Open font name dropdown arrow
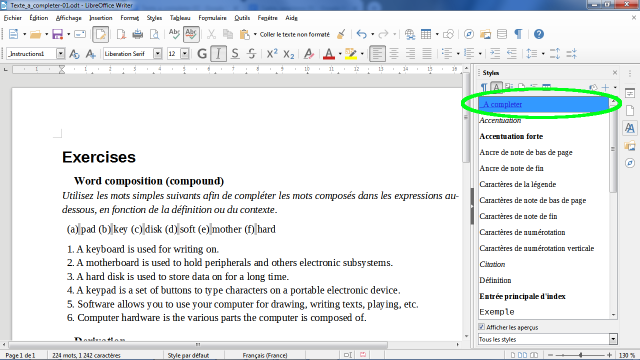Image resolution: width=640 pixels, height=360 pixels. (158, 53)
